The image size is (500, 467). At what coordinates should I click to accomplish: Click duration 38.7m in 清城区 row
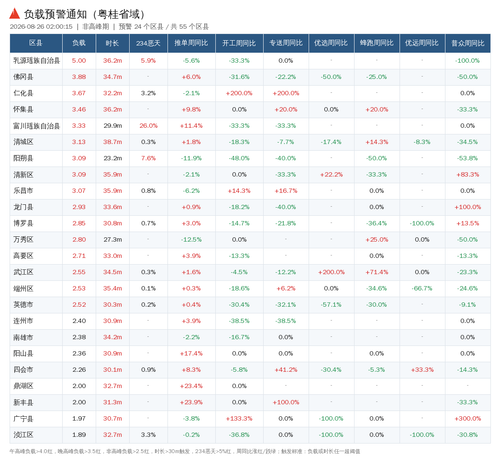113,142
